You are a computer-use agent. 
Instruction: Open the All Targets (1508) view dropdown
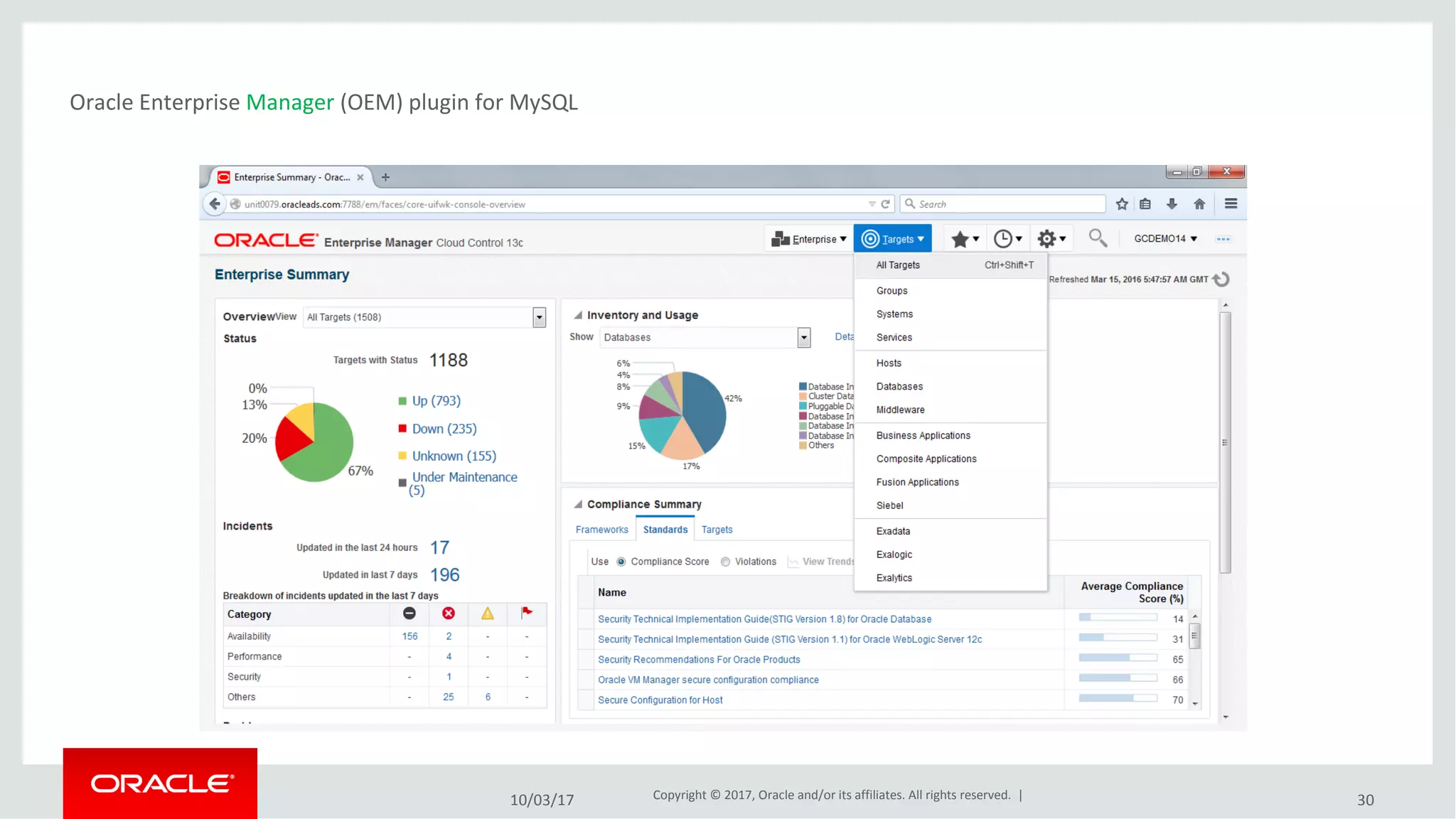pyautogui.click(x=539, y=317)
